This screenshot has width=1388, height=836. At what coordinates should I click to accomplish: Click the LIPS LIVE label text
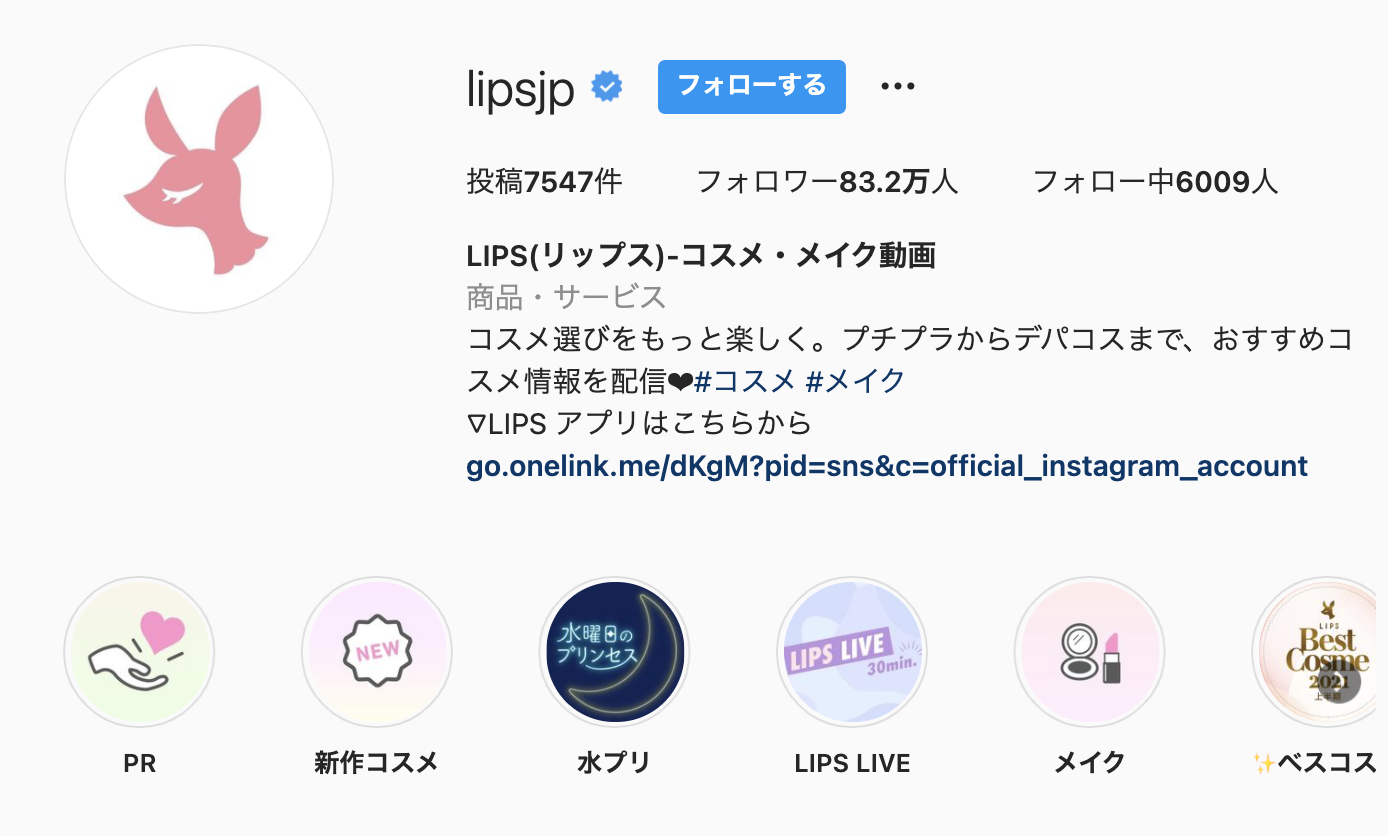click(852, 764)
